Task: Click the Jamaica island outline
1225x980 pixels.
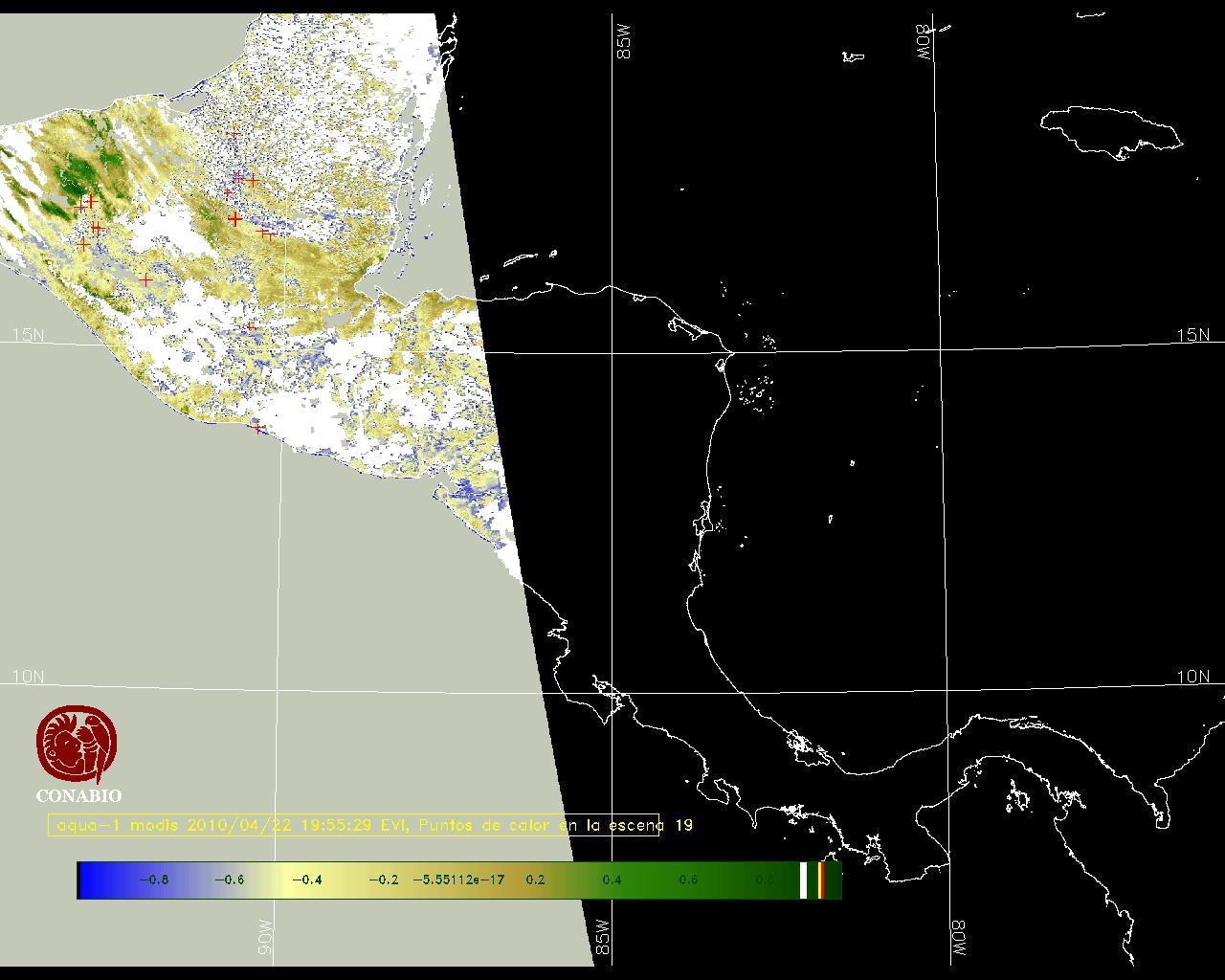Action: tap(1110, 128)
